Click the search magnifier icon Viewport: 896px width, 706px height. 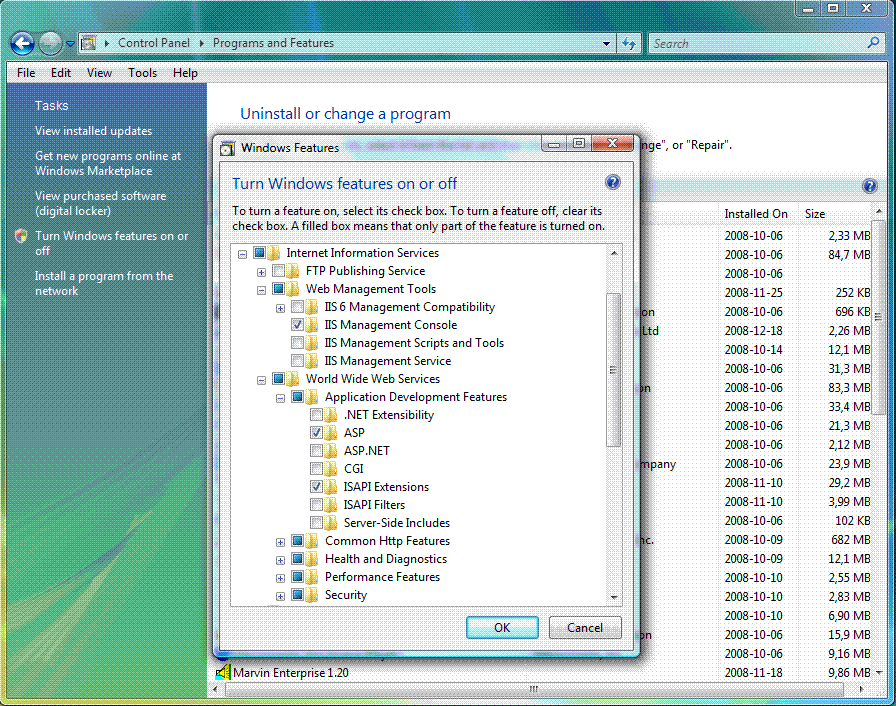(873, 43)
